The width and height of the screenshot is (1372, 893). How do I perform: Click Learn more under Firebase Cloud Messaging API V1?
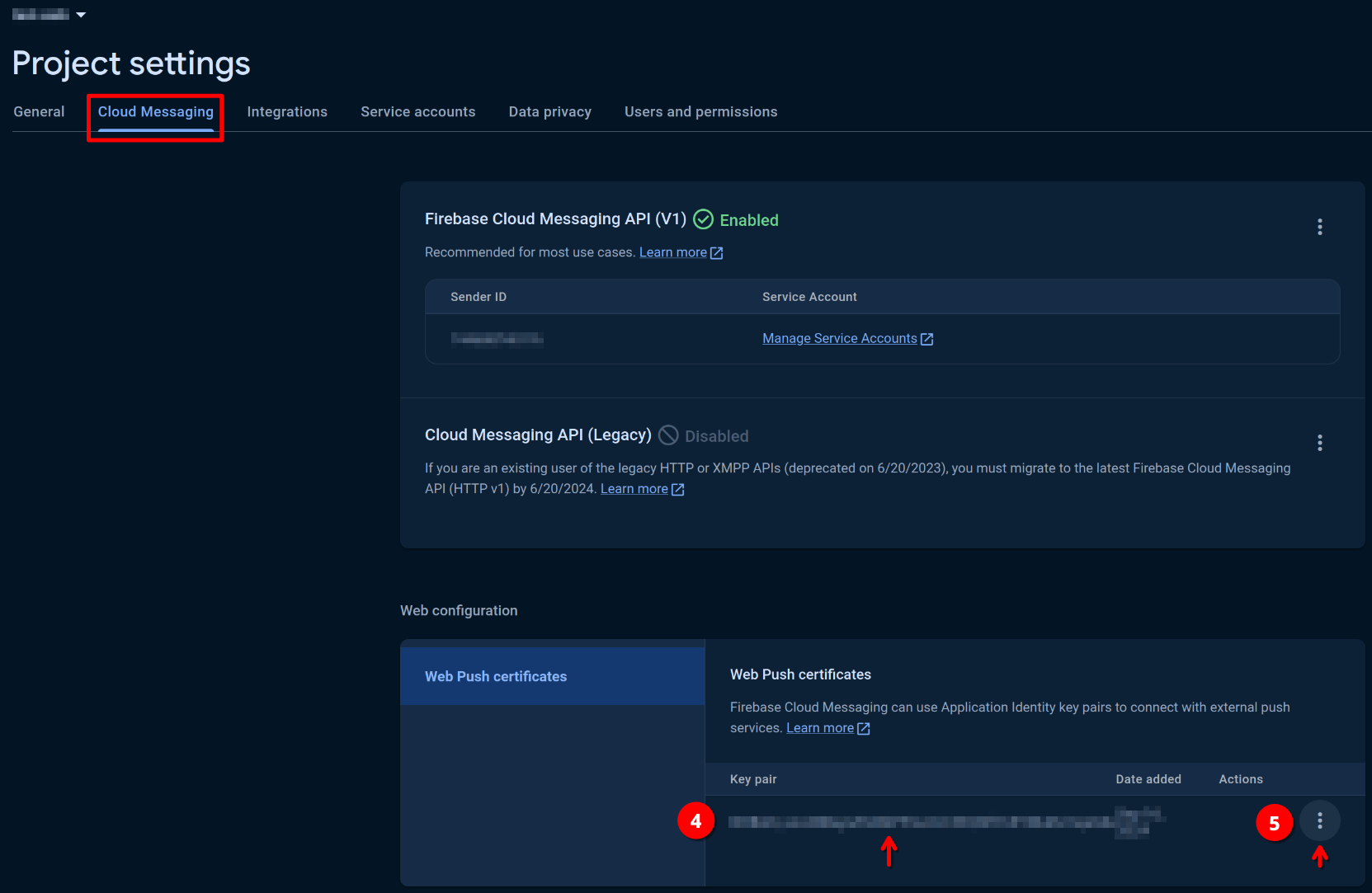coord(673,252)
